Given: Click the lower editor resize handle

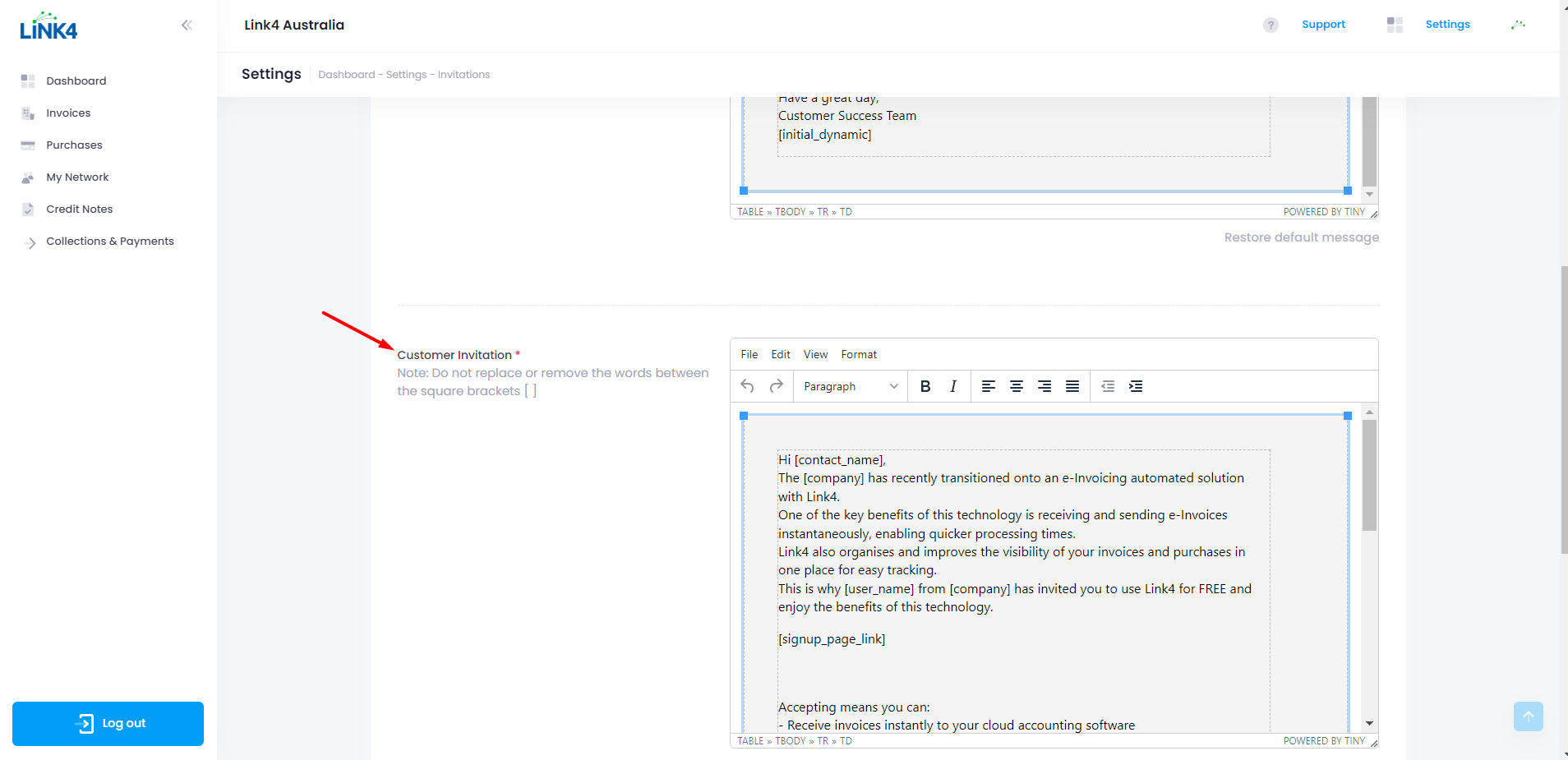Looking at the screenshot, I should 1374,742.
